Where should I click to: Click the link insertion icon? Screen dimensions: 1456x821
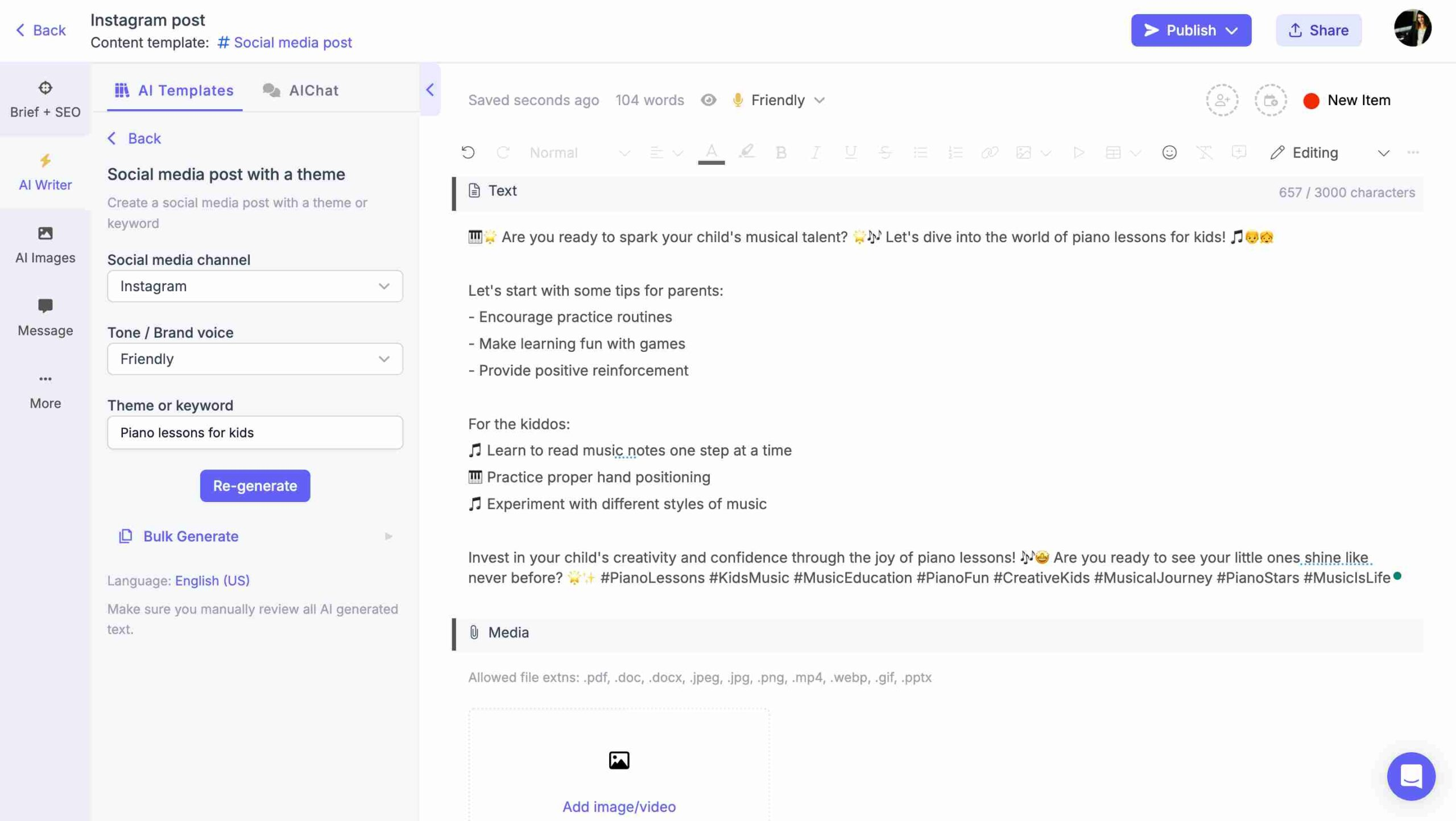[x=988, y=152]
